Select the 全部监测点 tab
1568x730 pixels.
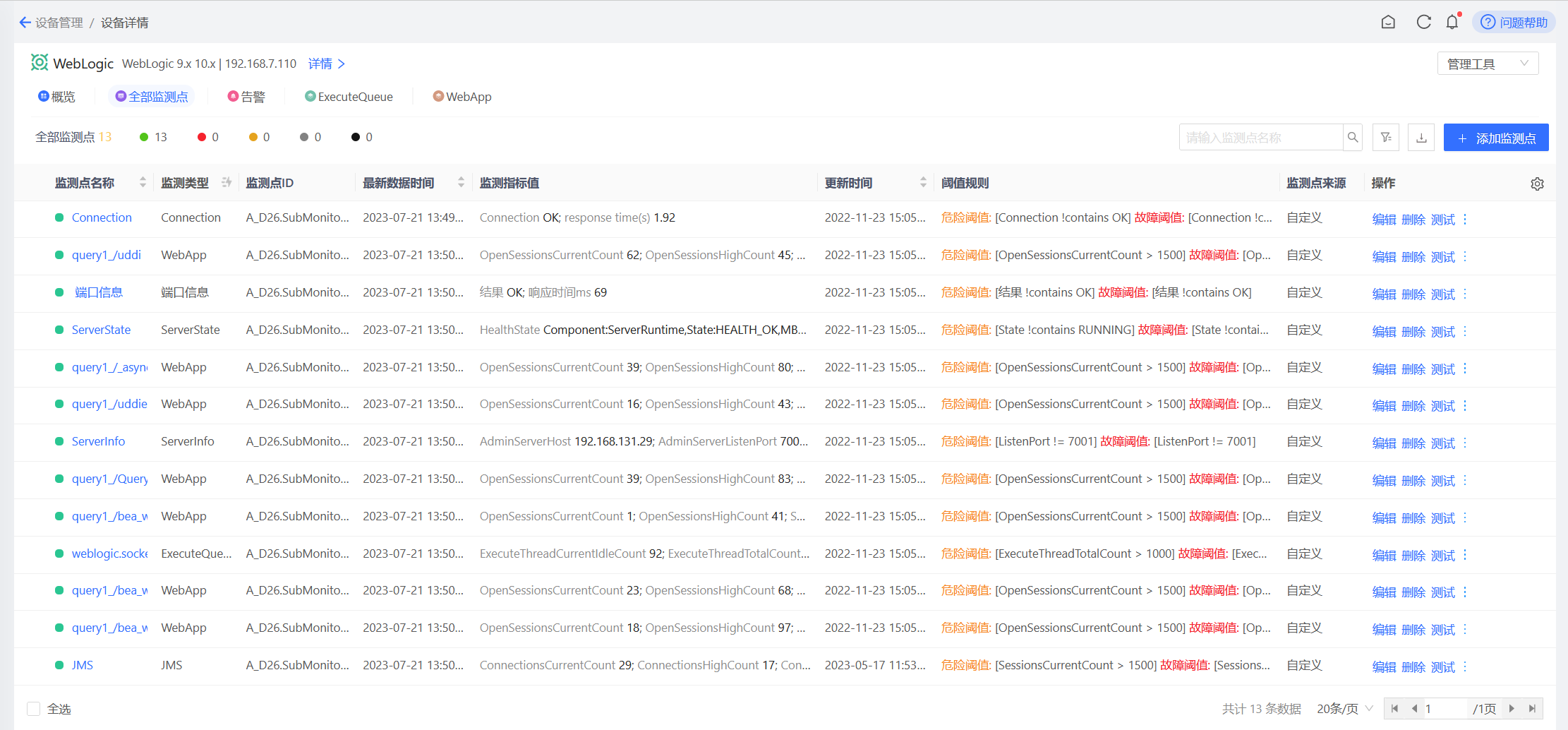click(152, 97)
